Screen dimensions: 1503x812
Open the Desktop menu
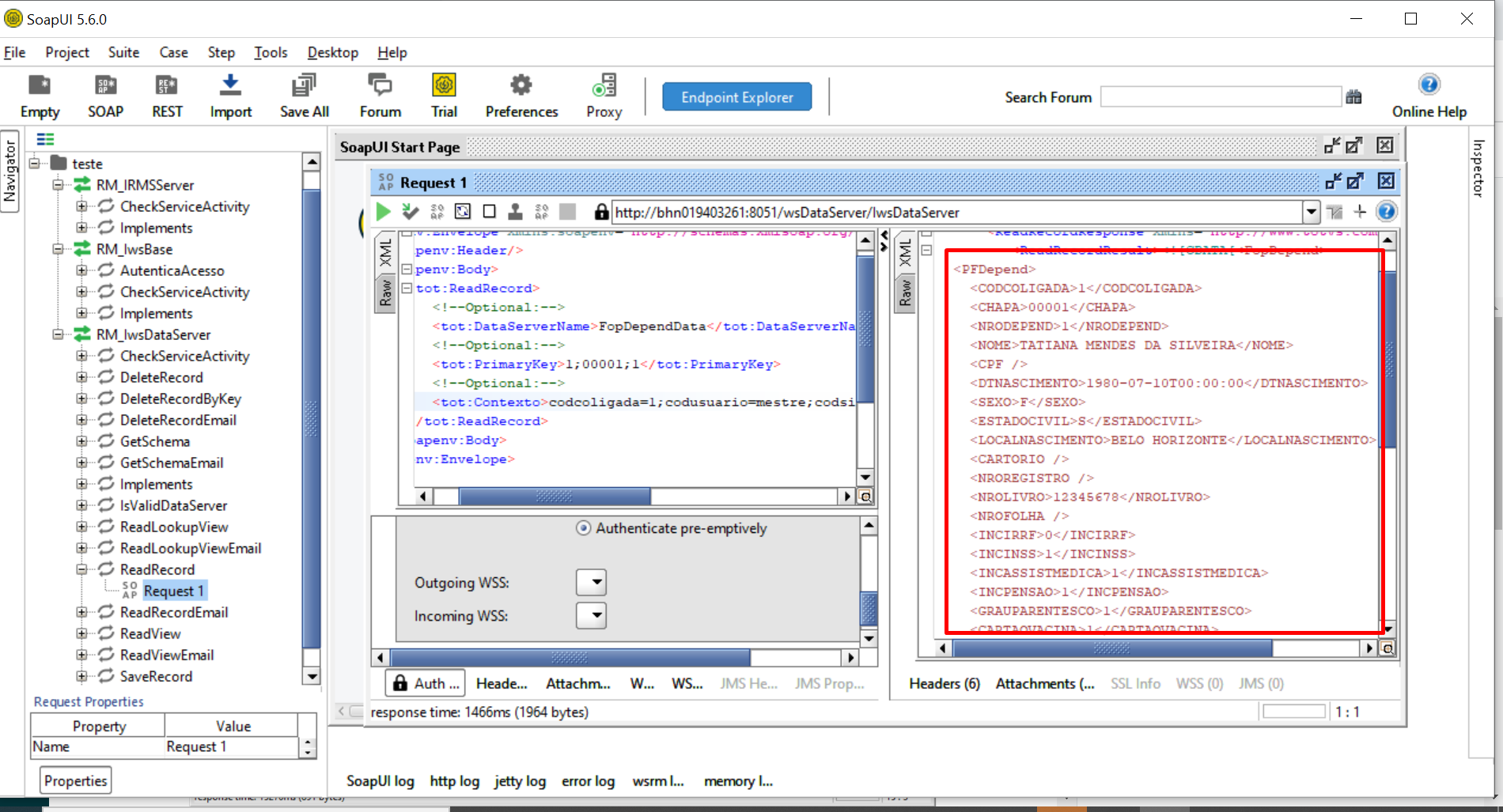tap(333, 52)
